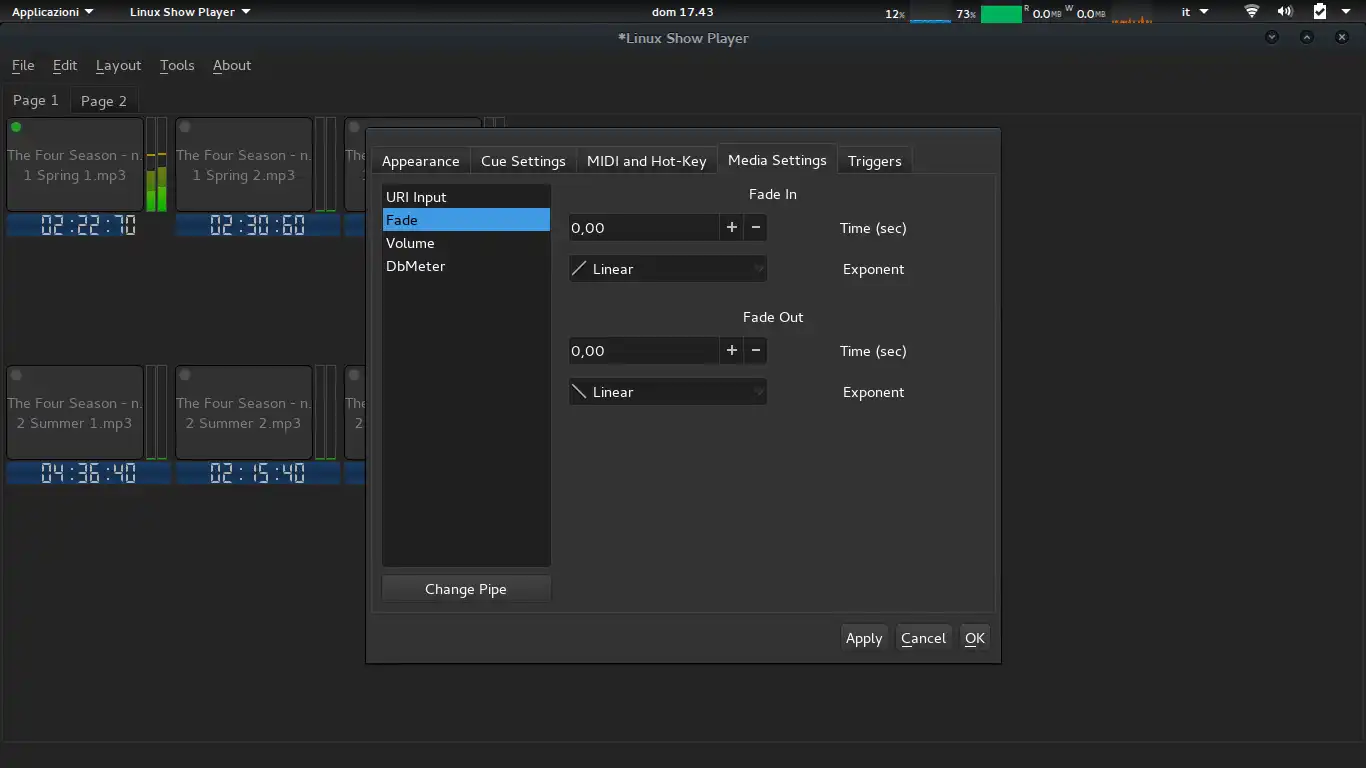This screenshot has height=768, width=1366.
Task: Open the Applicazioni system menu
Action: 52,12
